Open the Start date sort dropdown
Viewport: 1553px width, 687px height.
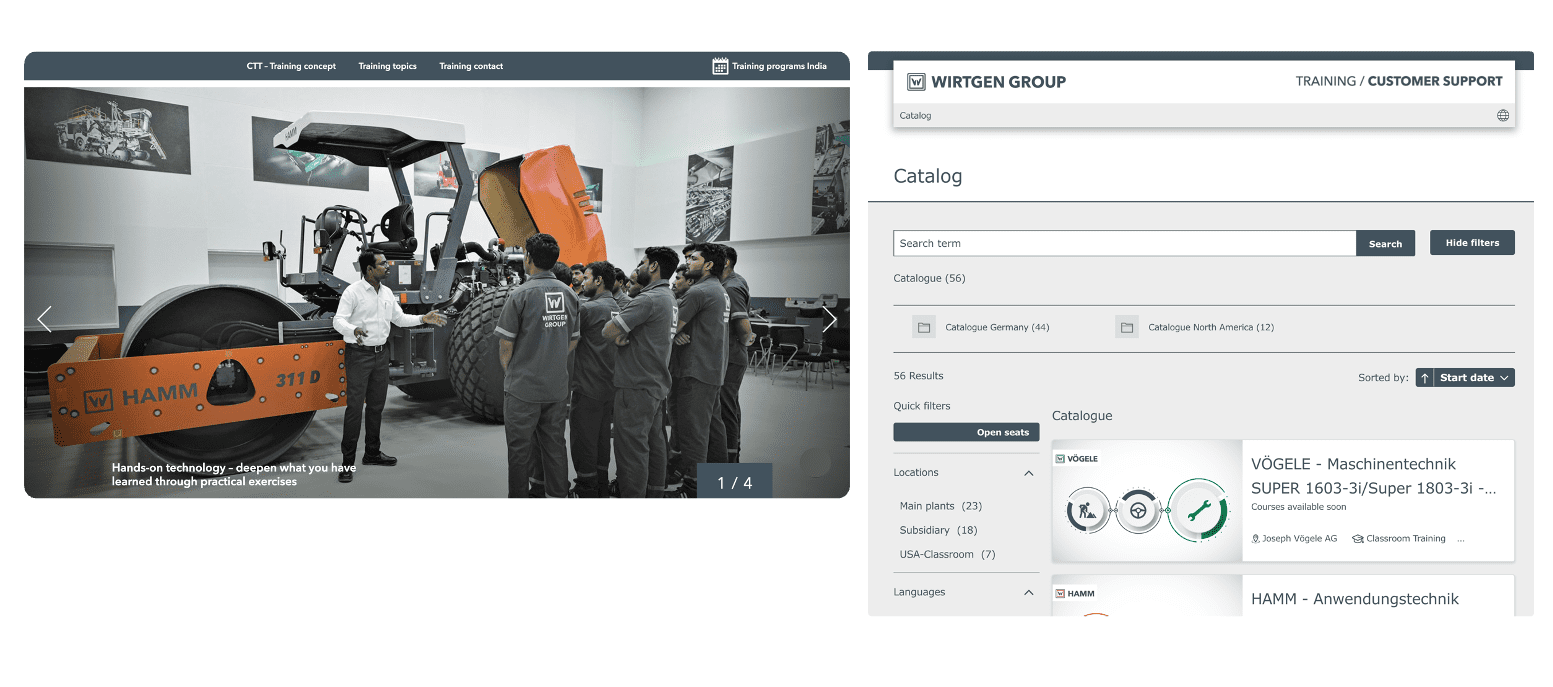click(x=1474, y=378)
